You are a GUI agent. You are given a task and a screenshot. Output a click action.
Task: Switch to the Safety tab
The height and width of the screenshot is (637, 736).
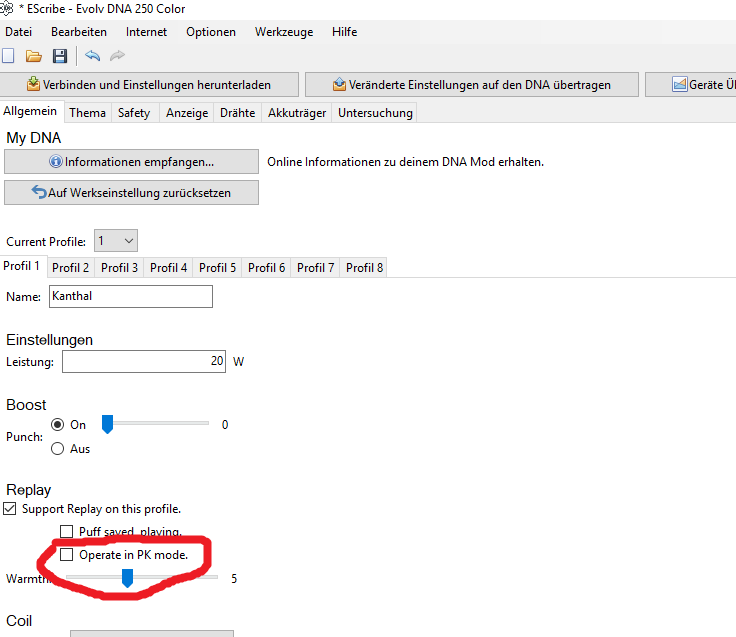pyautogui.click(x=134, y=113)
